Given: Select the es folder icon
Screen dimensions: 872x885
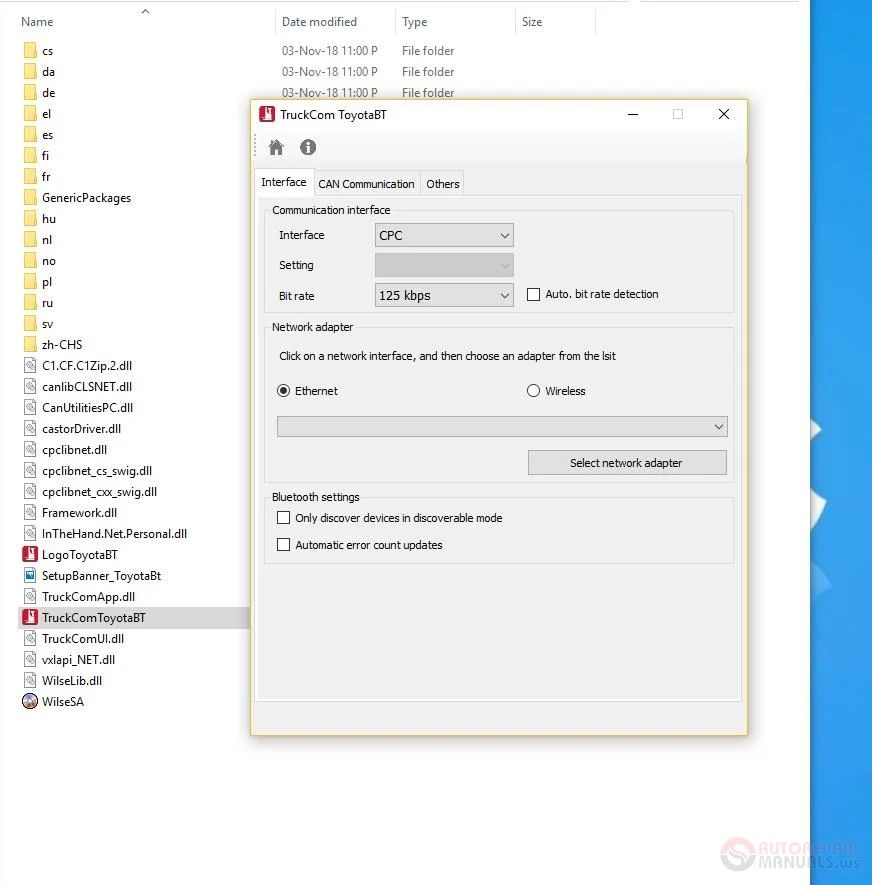Looking at the screenshot, I should pos(30,135).
